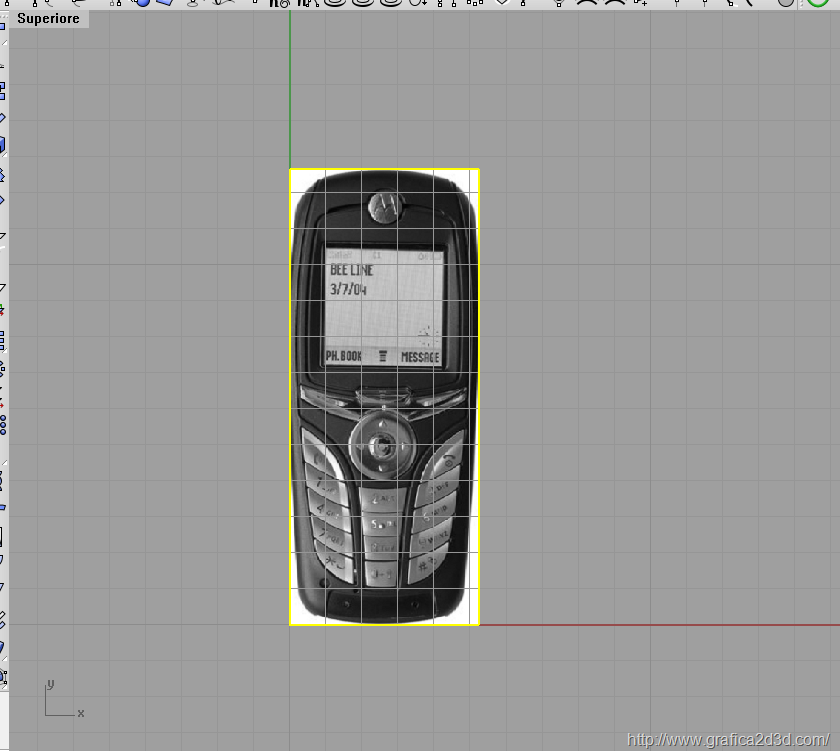Click the PH.BOOK label on phone screen

[x=345, y=356]
